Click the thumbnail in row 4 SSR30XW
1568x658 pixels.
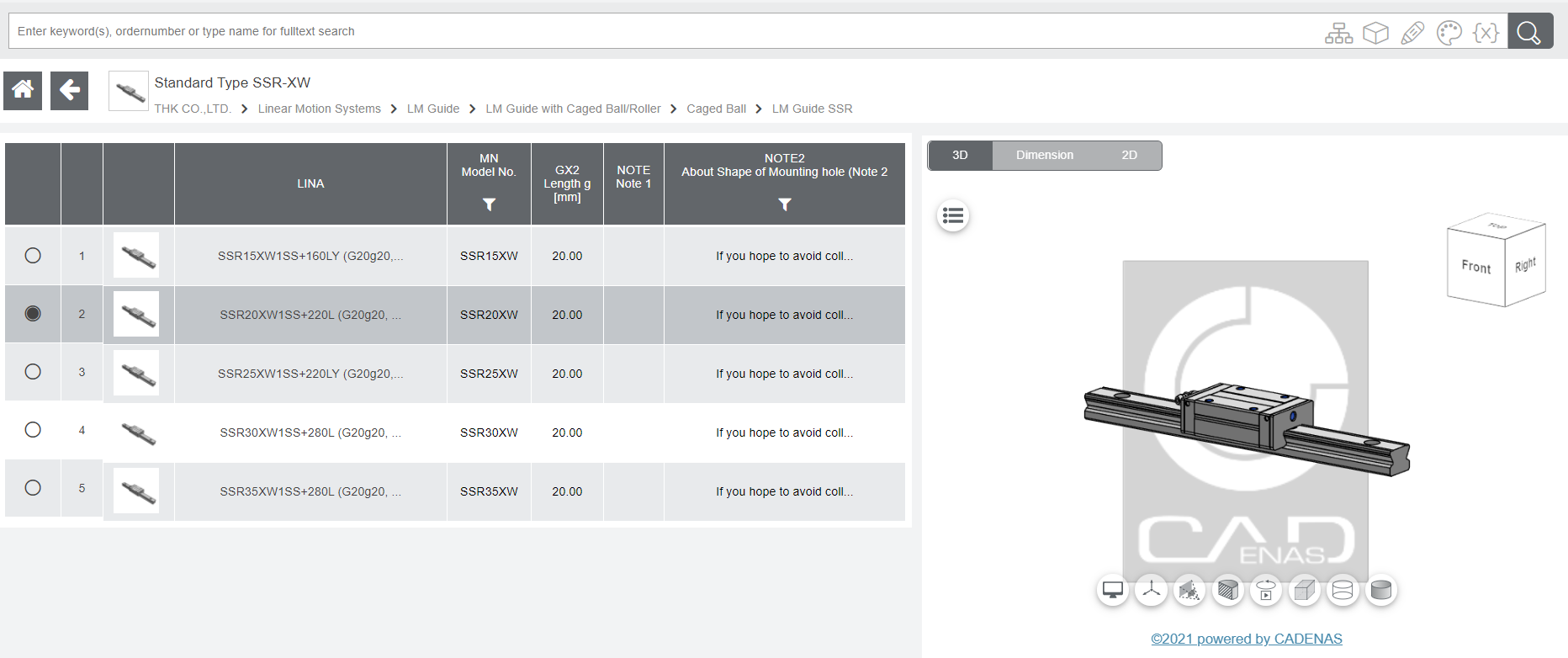point(136,432)
